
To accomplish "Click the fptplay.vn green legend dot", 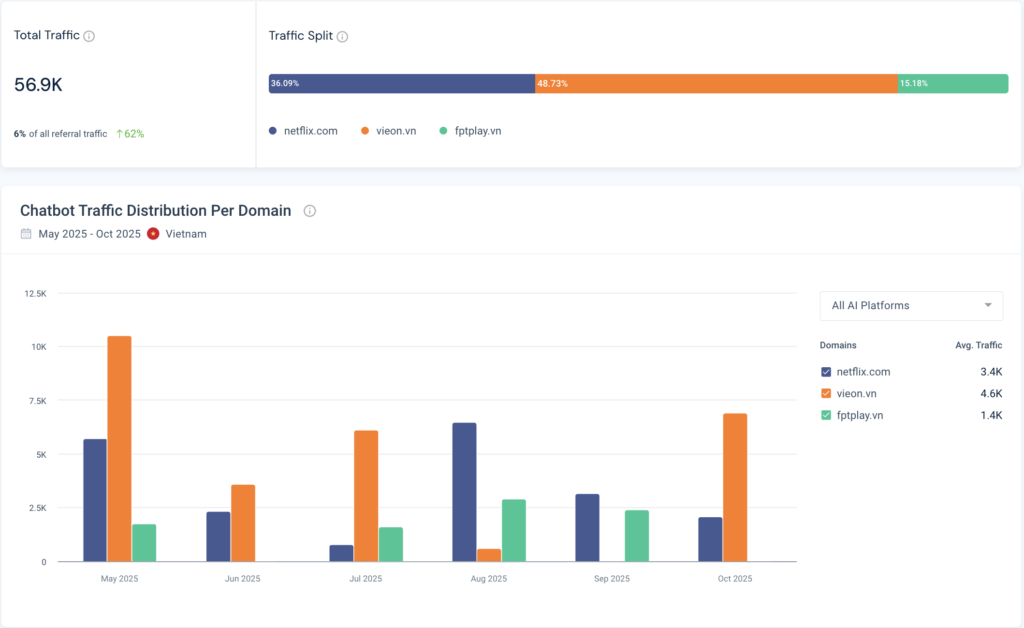I will 444,131.
